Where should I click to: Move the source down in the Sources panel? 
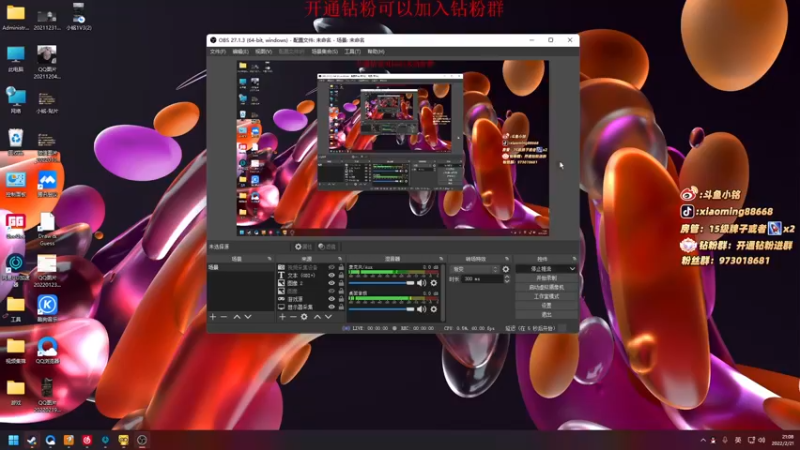329,317
